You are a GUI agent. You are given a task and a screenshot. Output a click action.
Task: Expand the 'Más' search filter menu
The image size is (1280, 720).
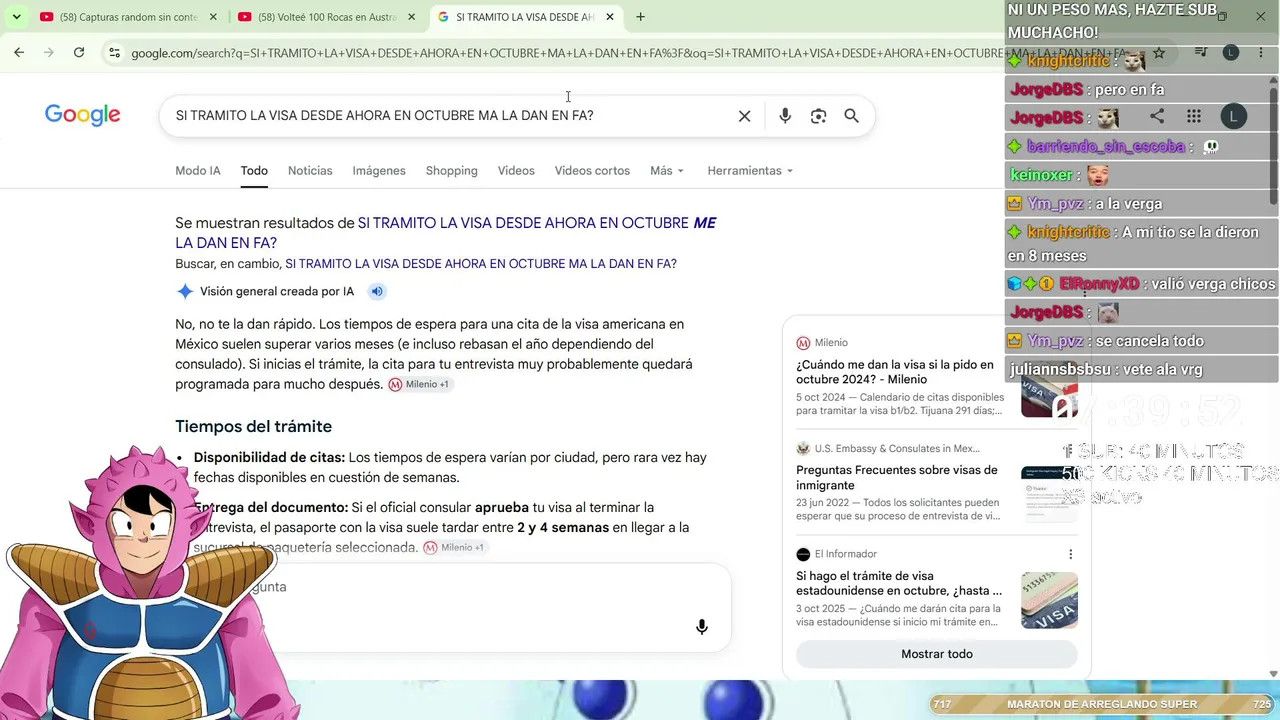point(667,171)
